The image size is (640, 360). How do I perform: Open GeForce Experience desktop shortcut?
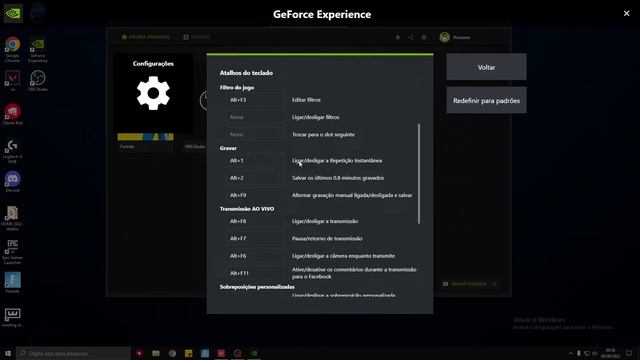tap(38, 49)
